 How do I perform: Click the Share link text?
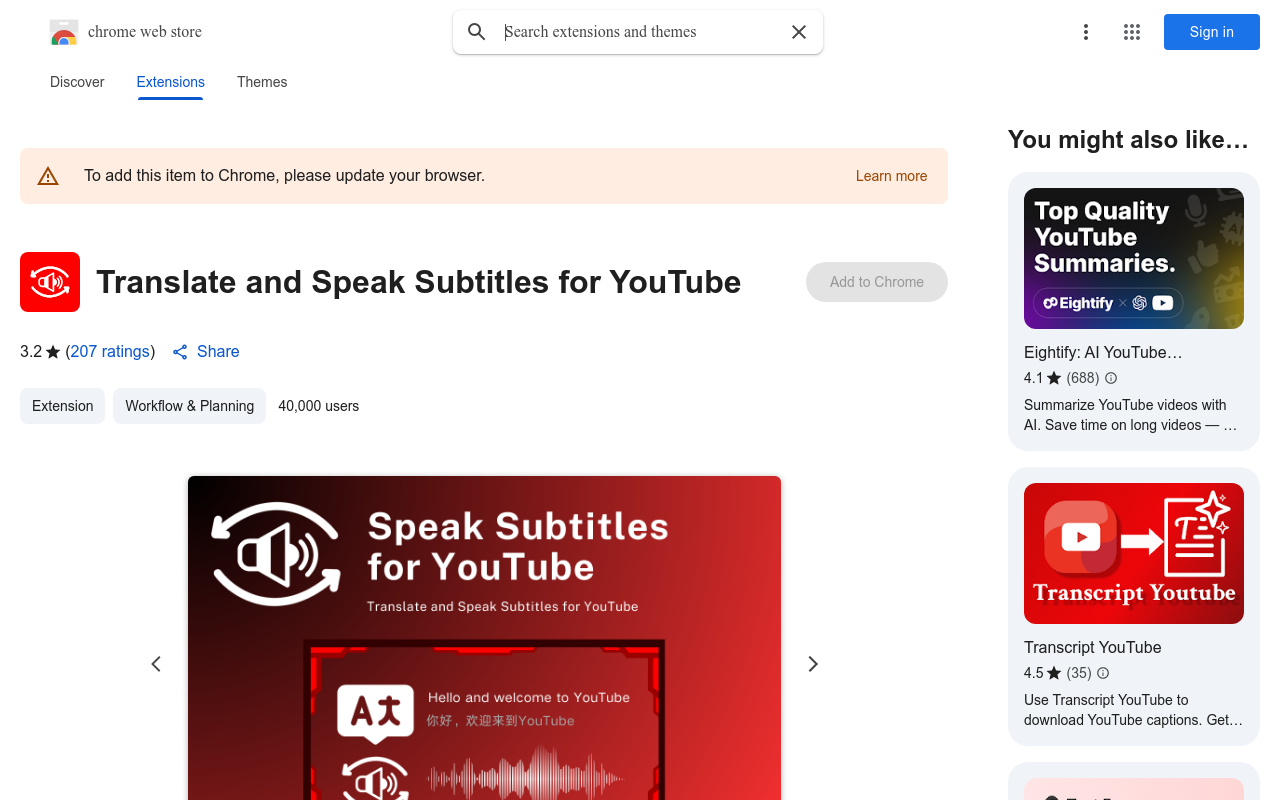(218, 352)
